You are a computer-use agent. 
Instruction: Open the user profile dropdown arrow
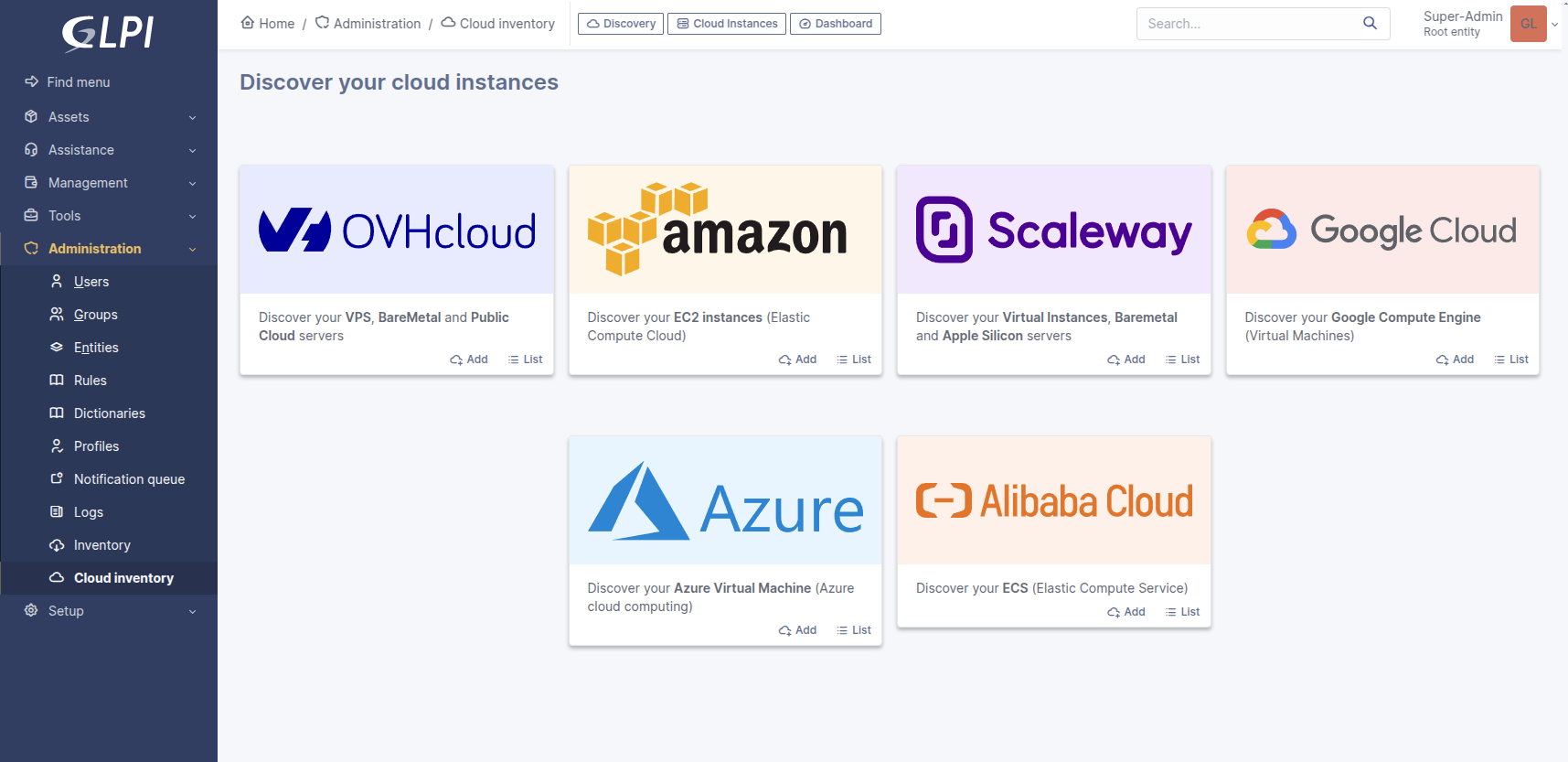(1555, 25)
